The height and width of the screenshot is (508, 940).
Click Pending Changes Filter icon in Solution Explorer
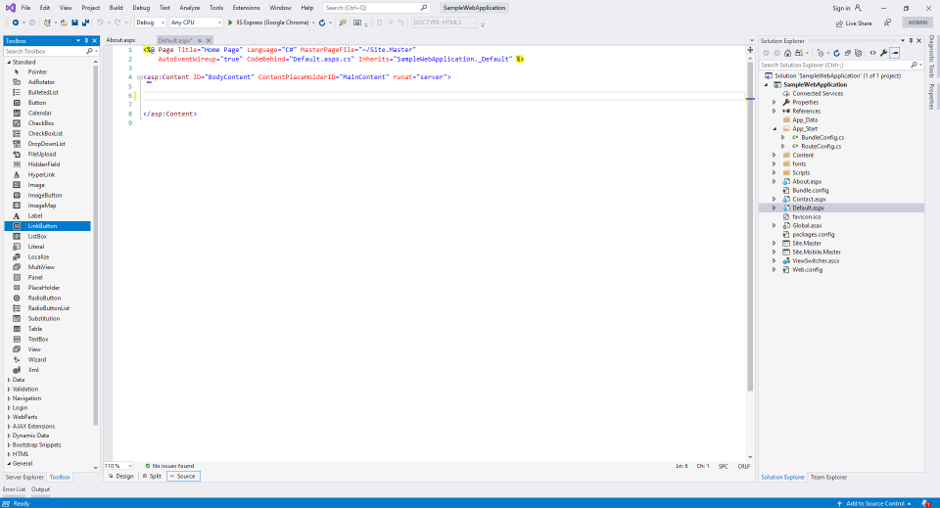click(821, 53)
